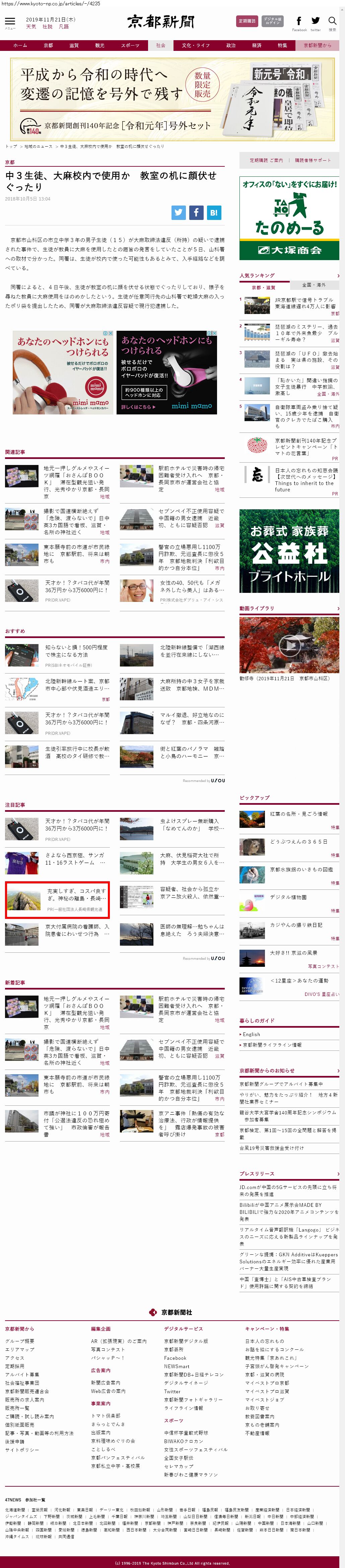Expand プレスリリース section arrow
The image size is (345, 1568).
click(x=338, y=1173)
